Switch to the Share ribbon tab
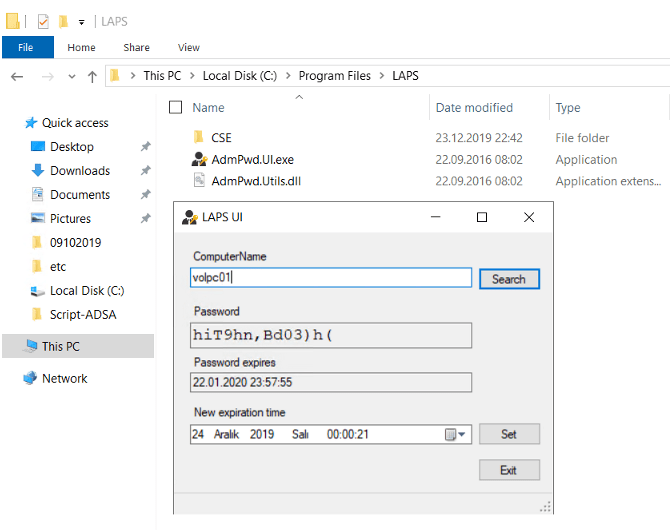Viewport: 671px width, 530px height. coord(136,47)
